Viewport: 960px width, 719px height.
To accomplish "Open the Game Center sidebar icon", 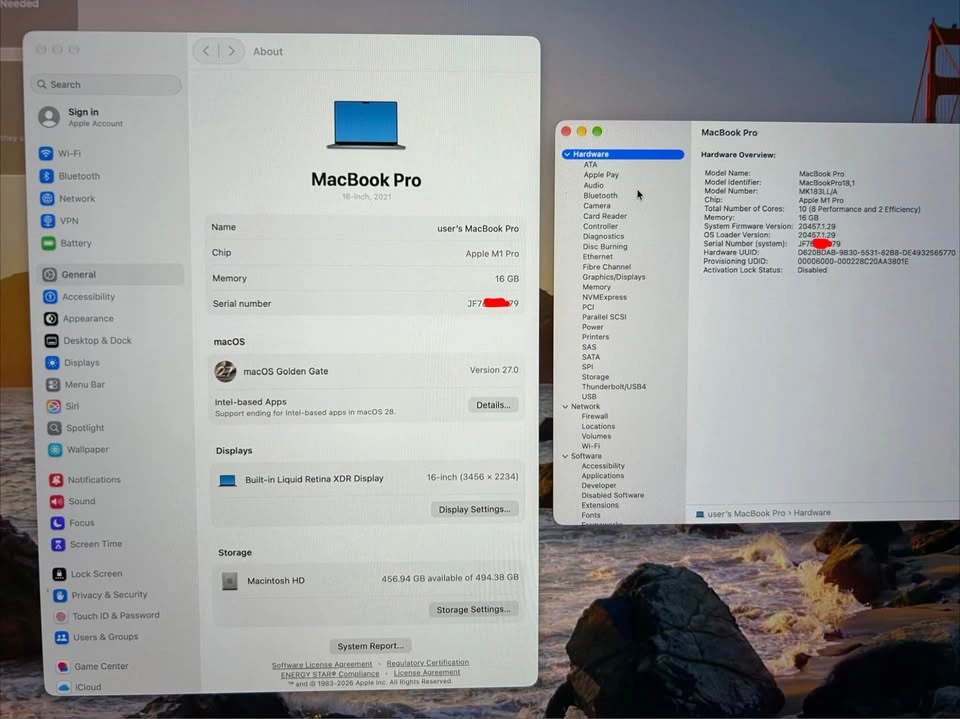I will 62,666.
